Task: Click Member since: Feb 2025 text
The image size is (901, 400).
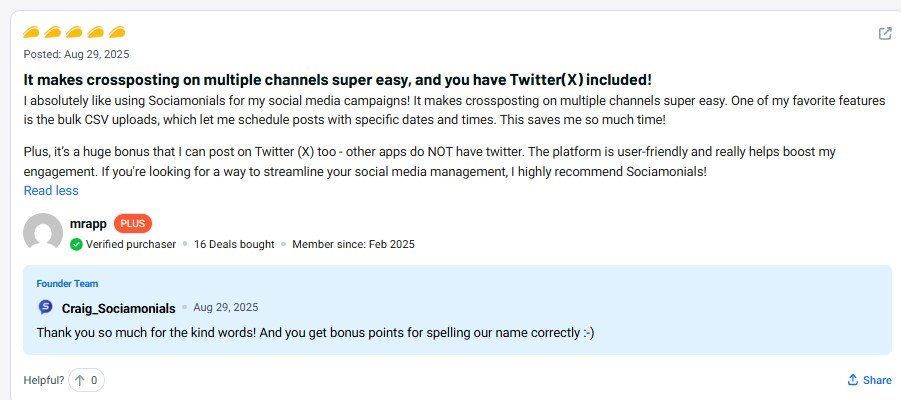Action: (x=353, y=244)
